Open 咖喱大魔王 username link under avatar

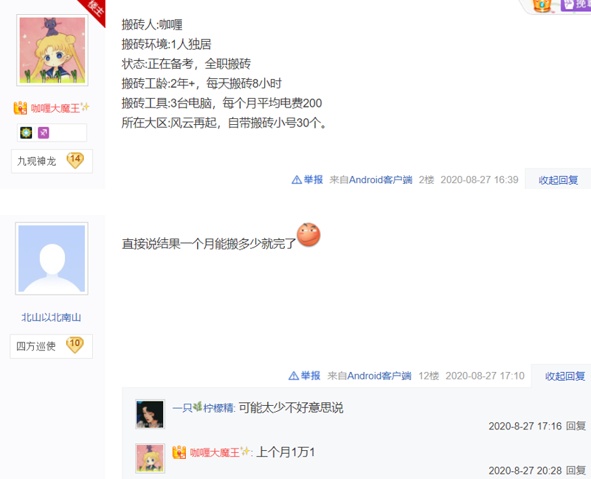55,109
